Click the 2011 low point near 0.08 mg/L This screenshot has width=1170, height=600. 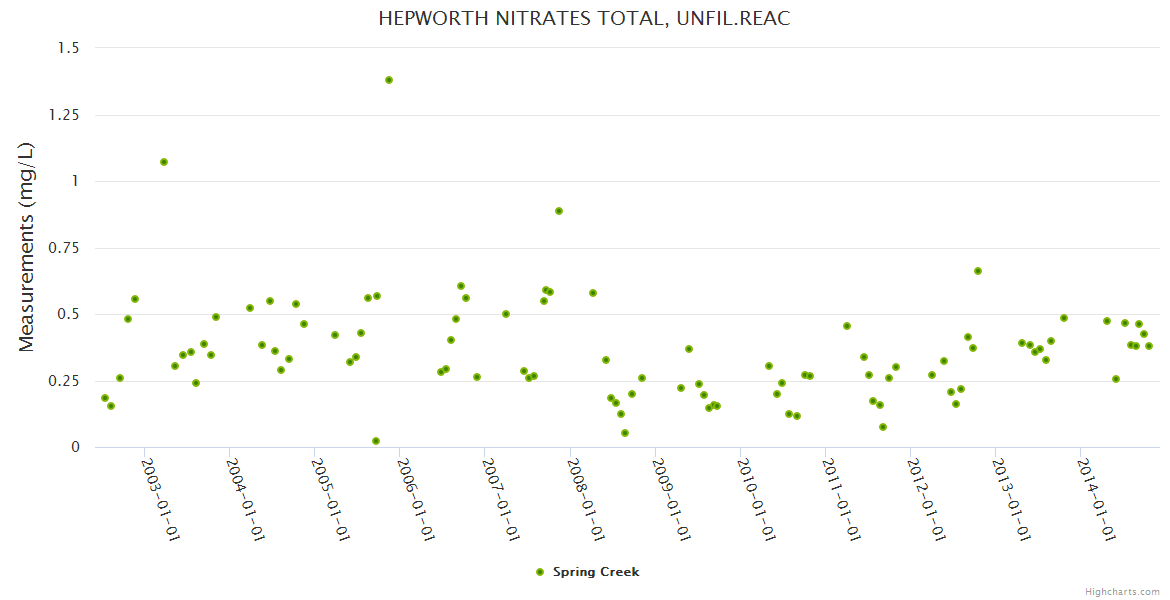(x=883, y=427)
